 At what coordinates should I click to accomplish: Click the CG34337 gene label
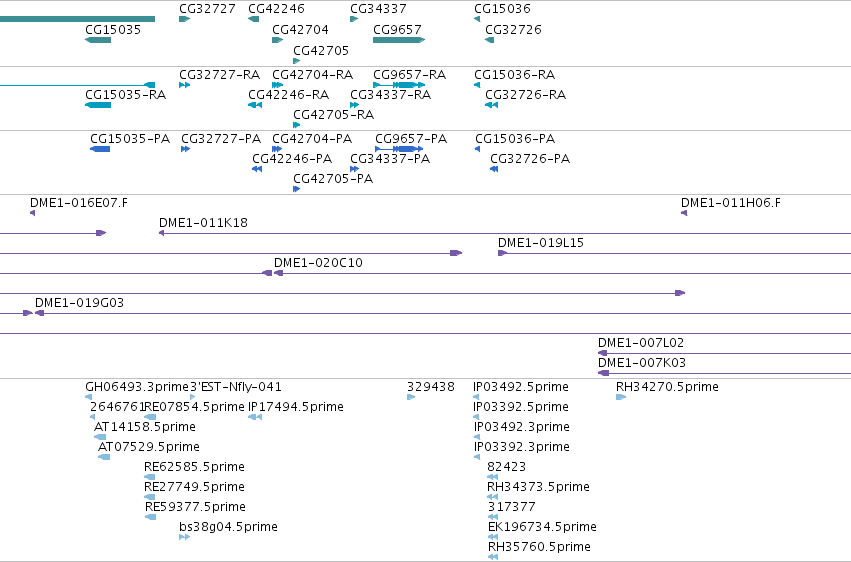coord(378,9)
